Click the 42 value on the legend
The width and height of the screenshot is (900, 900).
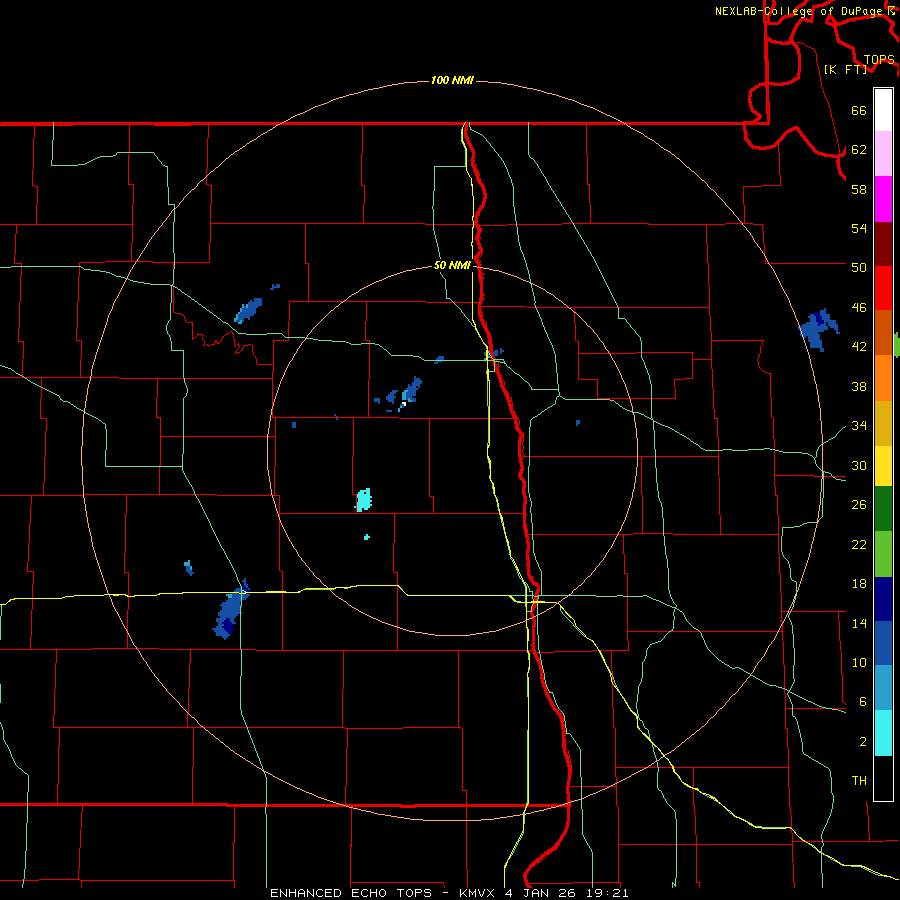point(859,347)
